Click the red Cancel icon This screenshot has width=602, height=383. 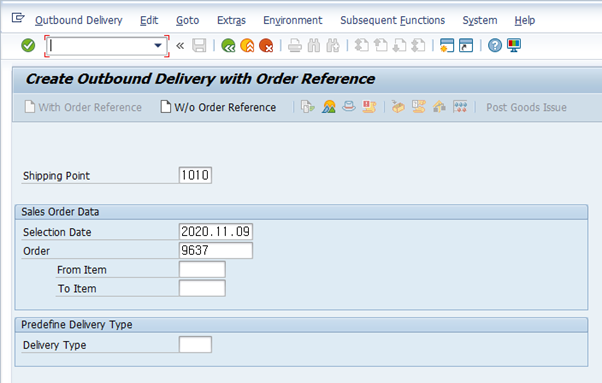[266, 46]
